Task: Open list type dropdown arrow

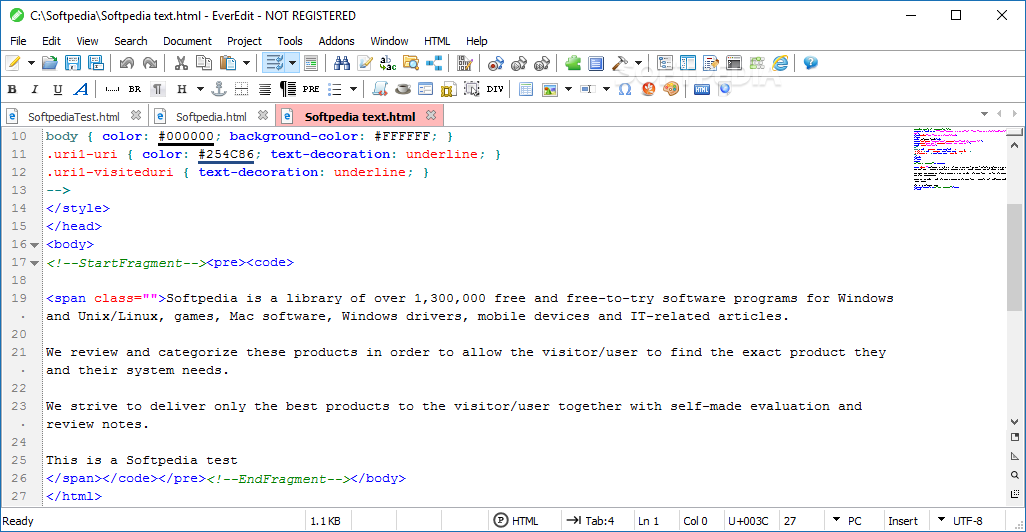Action: (x=353, y=89)
